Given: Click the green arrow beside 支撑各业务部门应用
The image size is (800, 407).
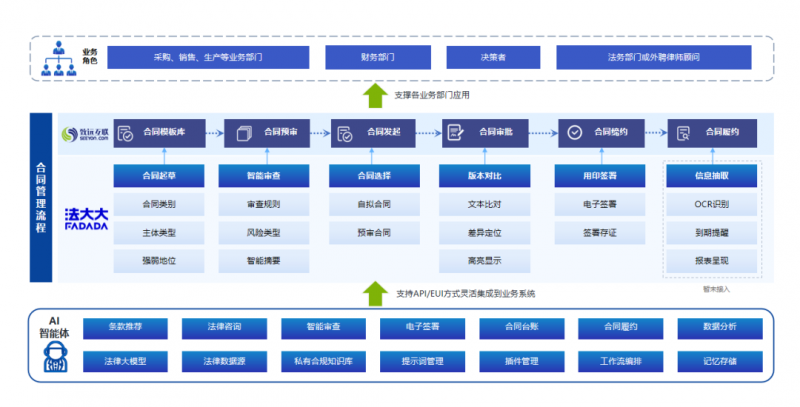Looking at the screenshot, I should click(x=374, y=96).
